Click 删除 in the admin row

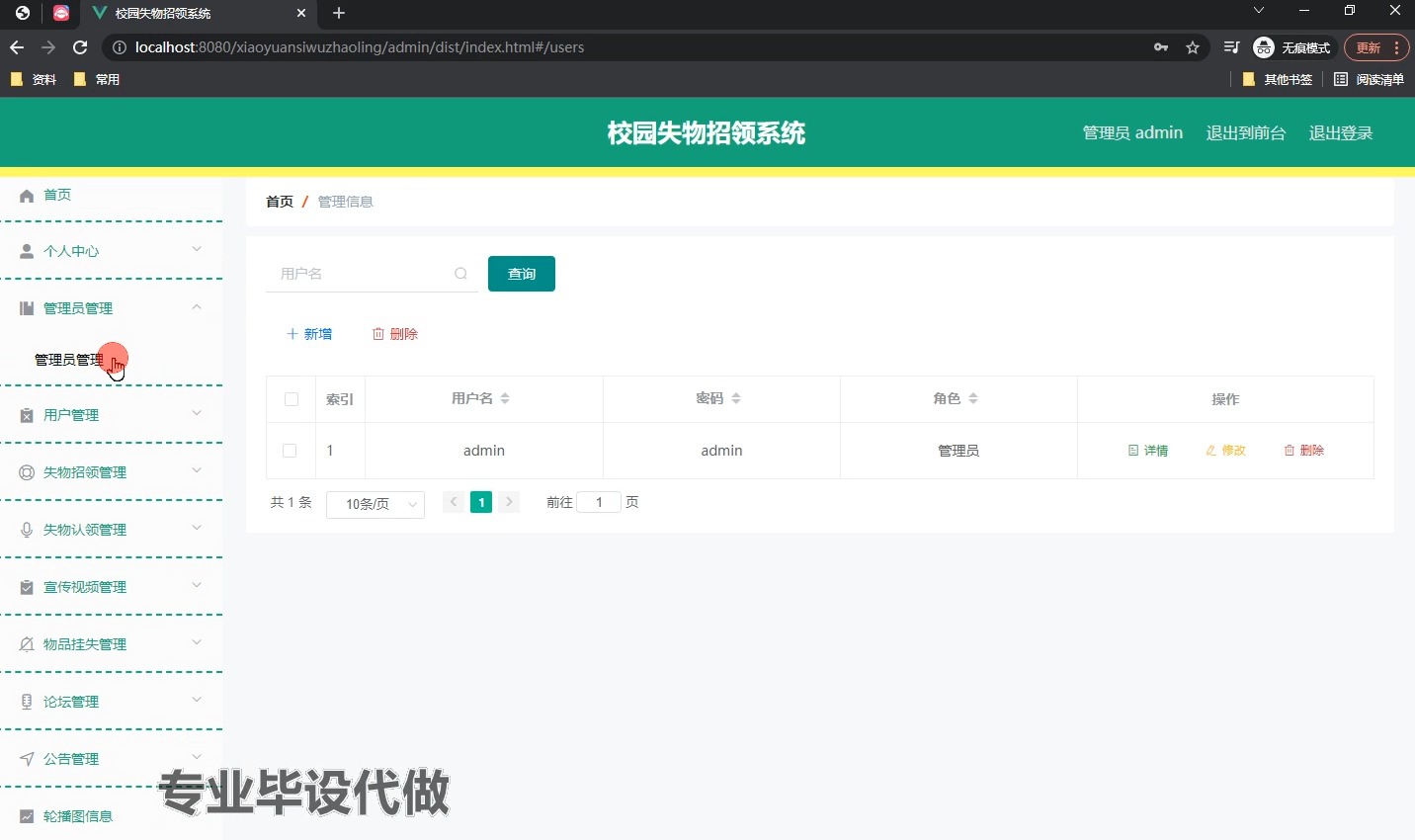click(1303, 451)
